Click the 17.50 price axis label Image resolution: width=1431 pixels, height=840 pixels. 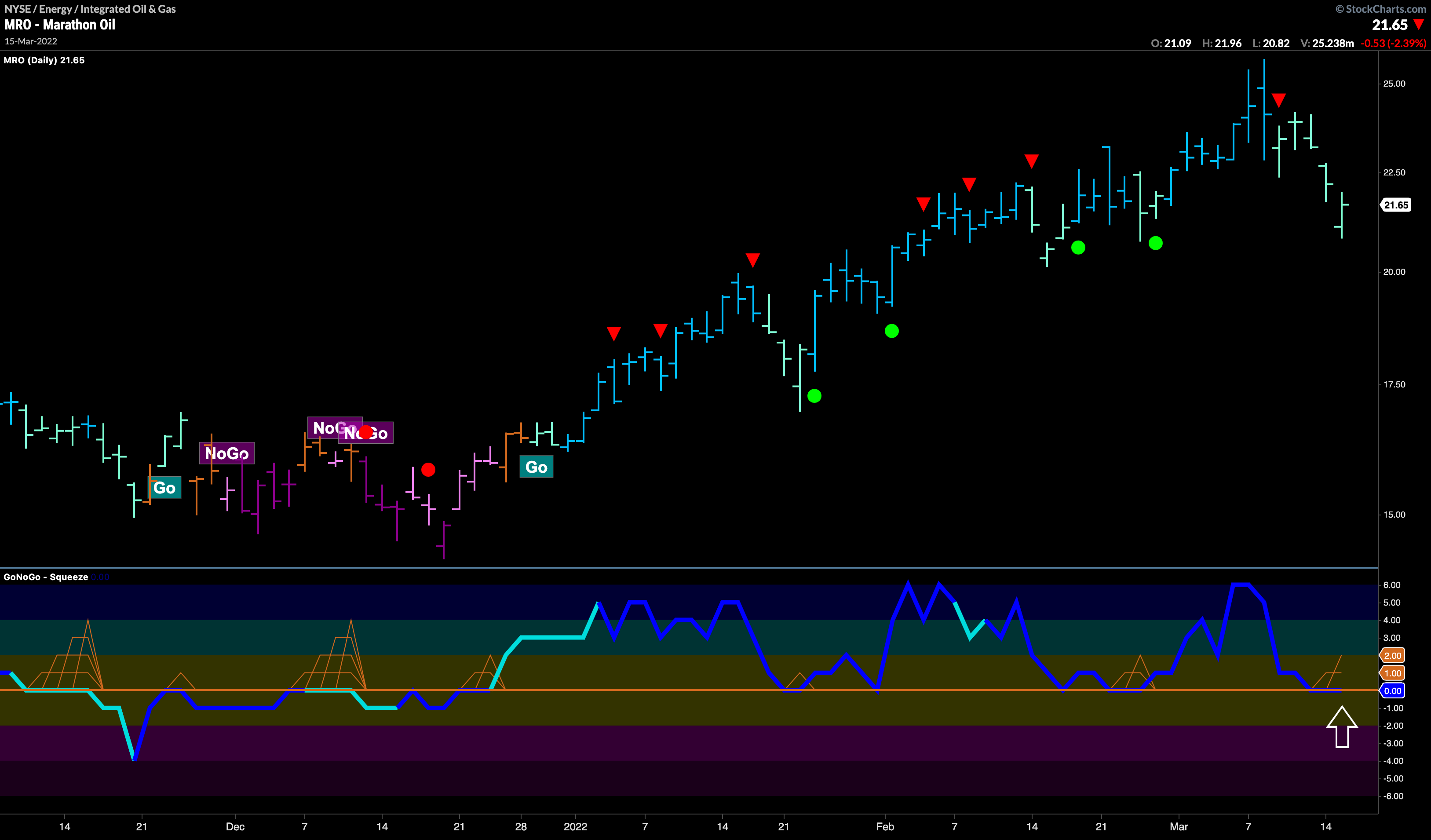[1394, 384]
